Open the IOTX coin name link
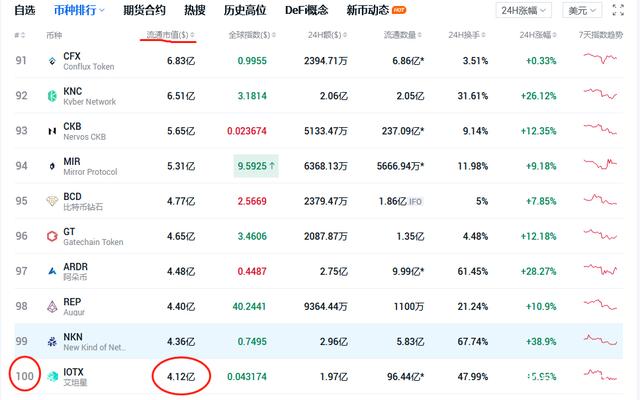The image size is (640, 400). [x=73, y=372]
